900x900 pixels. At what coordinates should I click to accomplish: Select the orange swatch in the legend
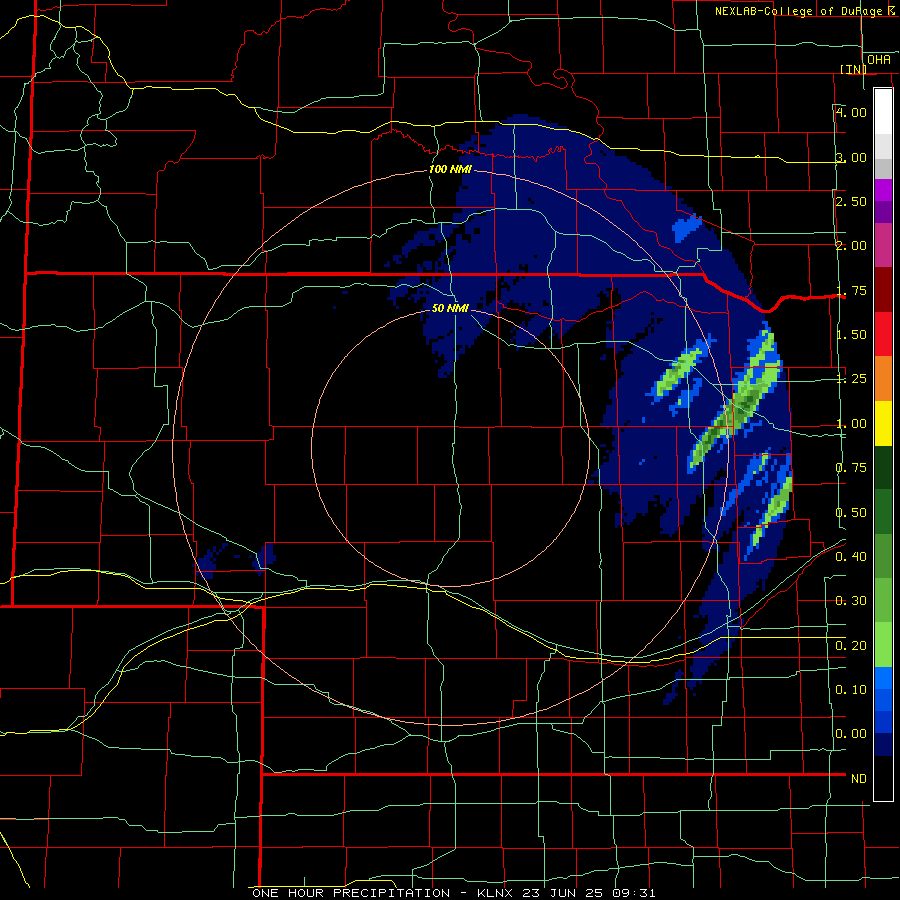click(x=883, y=379)
